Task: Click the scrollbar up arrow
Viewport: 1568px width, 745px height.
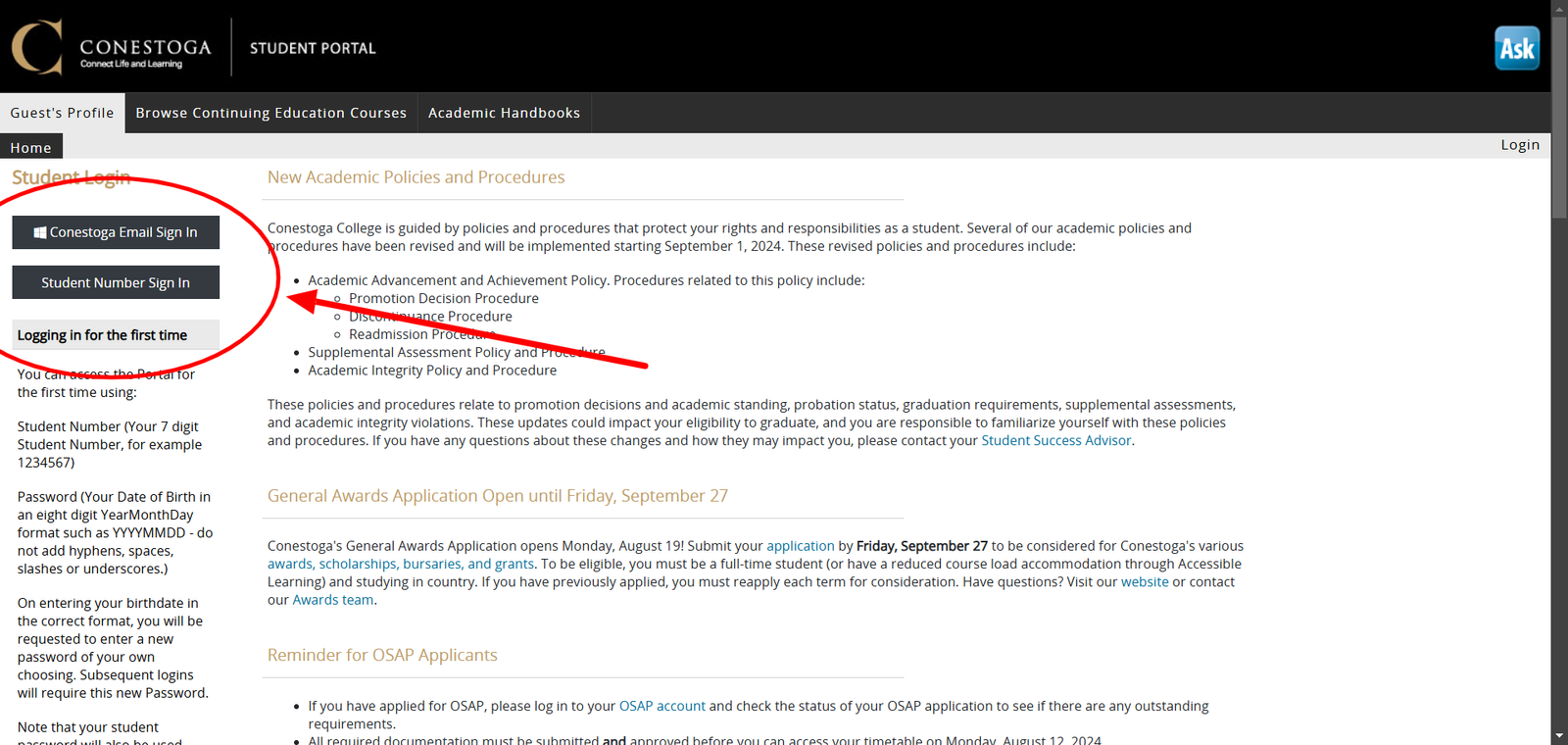Action: pos(1559,8)
